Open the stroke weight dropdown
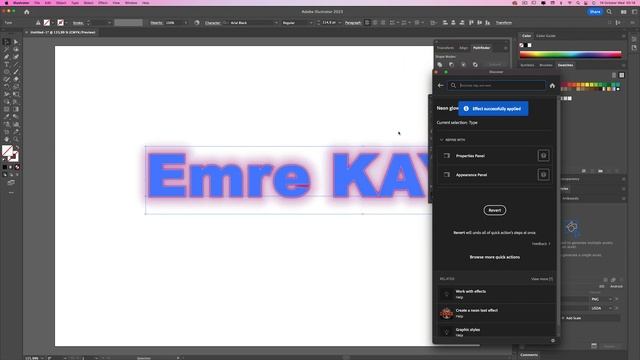 (109, 23)
